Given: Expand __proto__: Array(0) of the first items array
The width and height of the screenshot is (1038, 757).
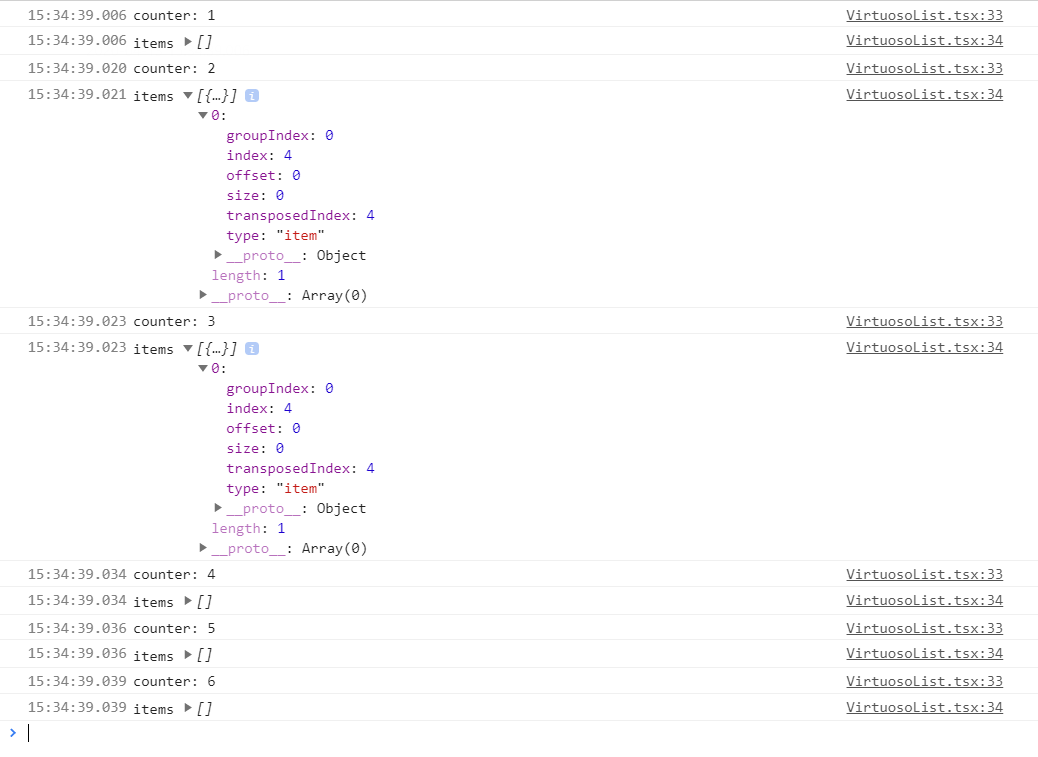Looking at the screenshot, I should [204, 295].
